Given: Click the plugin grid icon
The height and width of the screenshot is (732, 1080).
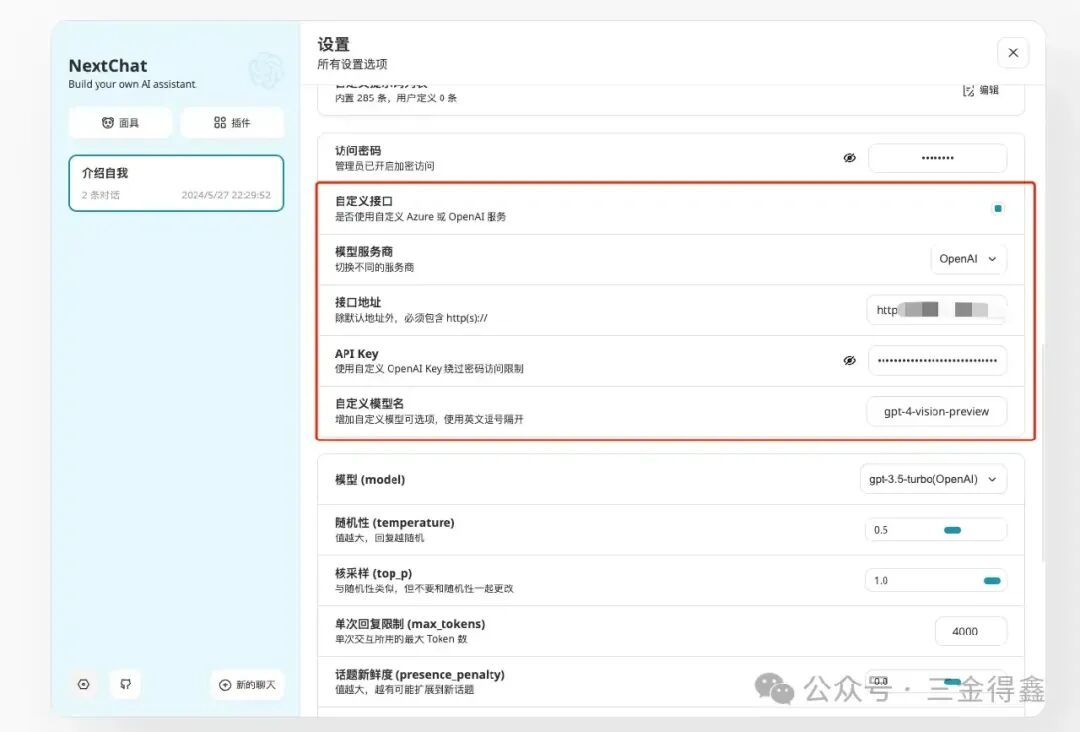Looking at the screenshot, I should tap(220, 123).
